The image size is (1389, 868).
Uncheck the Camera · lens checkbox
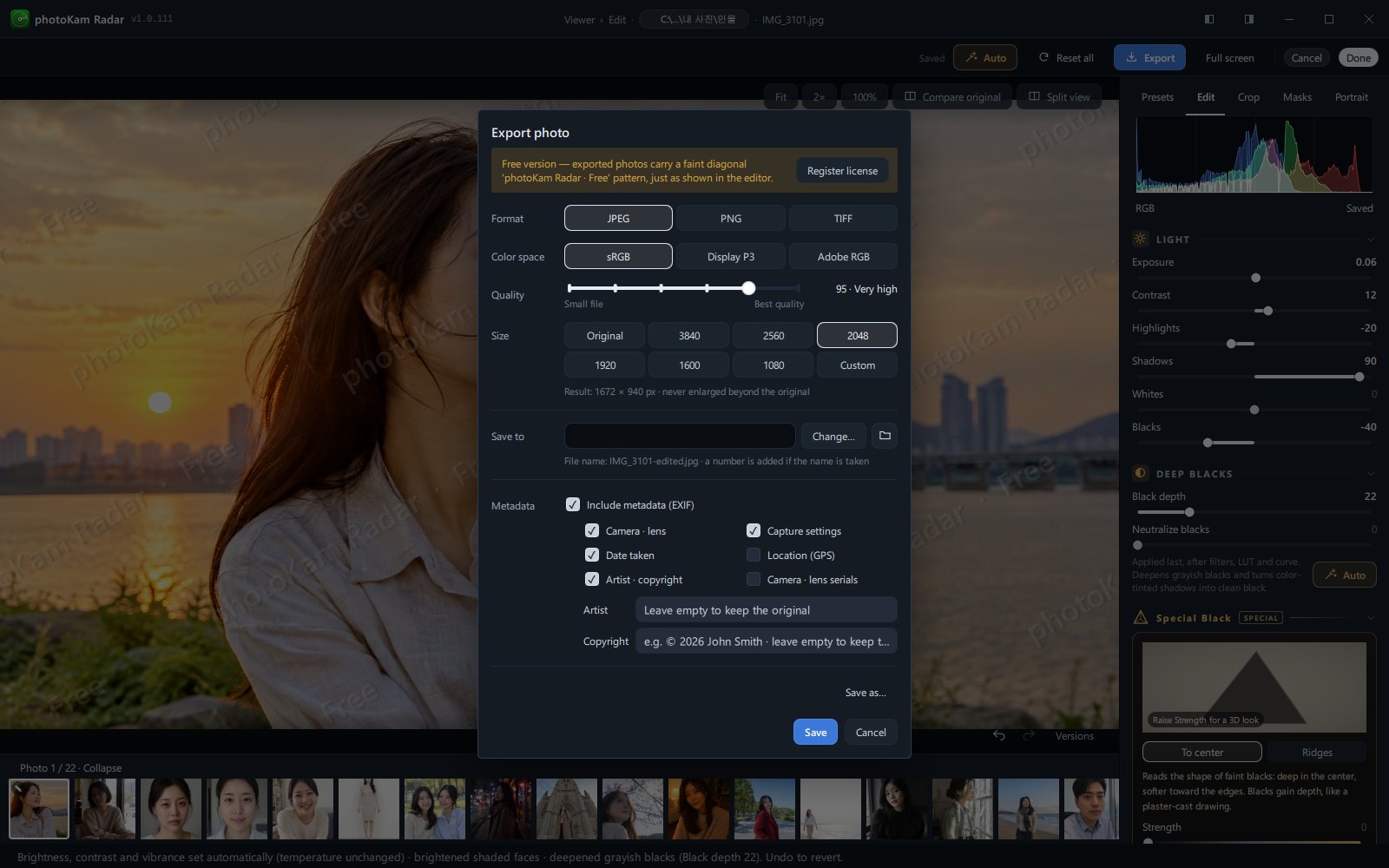(x=592, y=530)
